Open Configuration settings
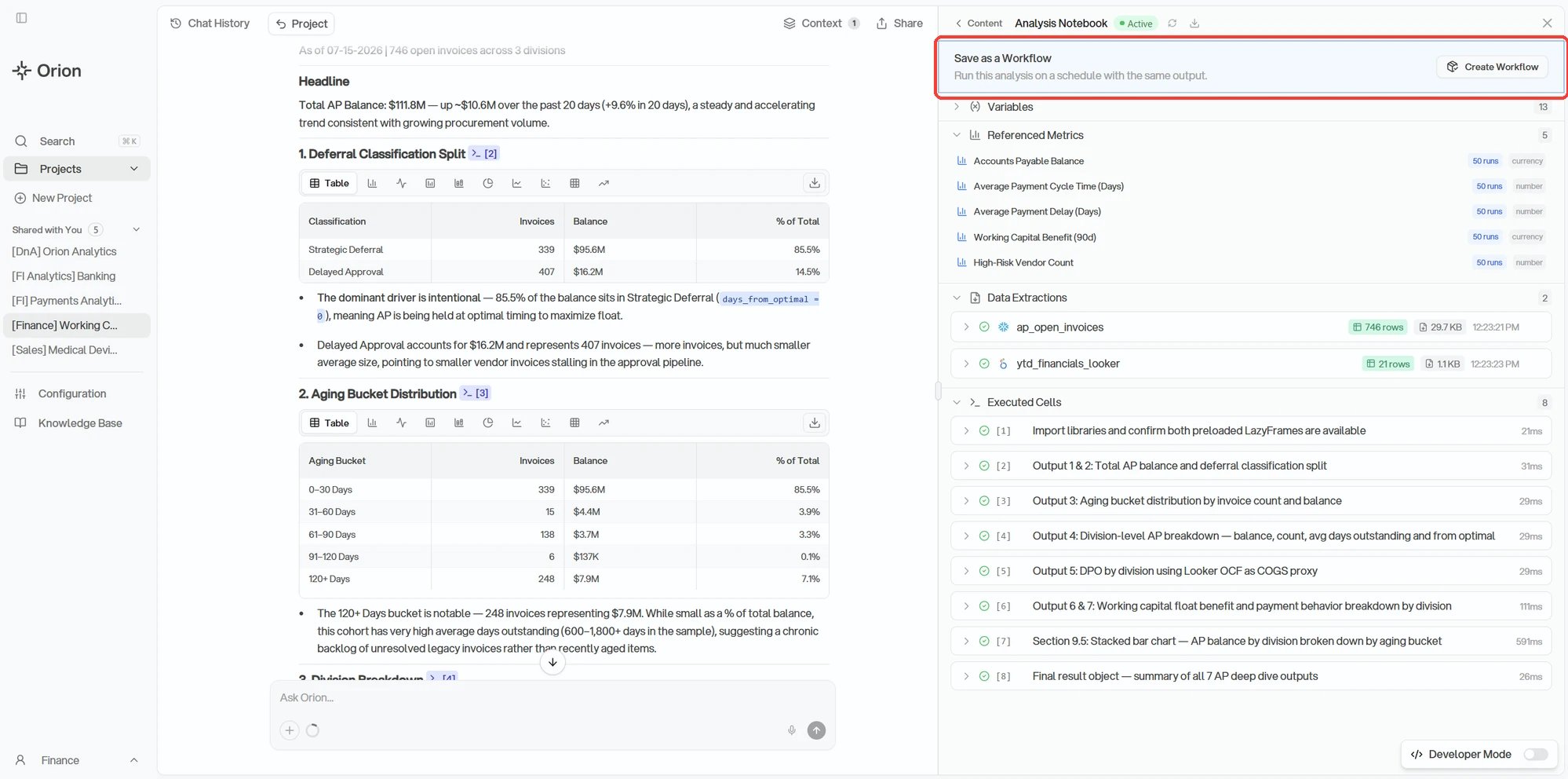The width and height of the screenshot is (1568, 779). (x=60, y=393)
